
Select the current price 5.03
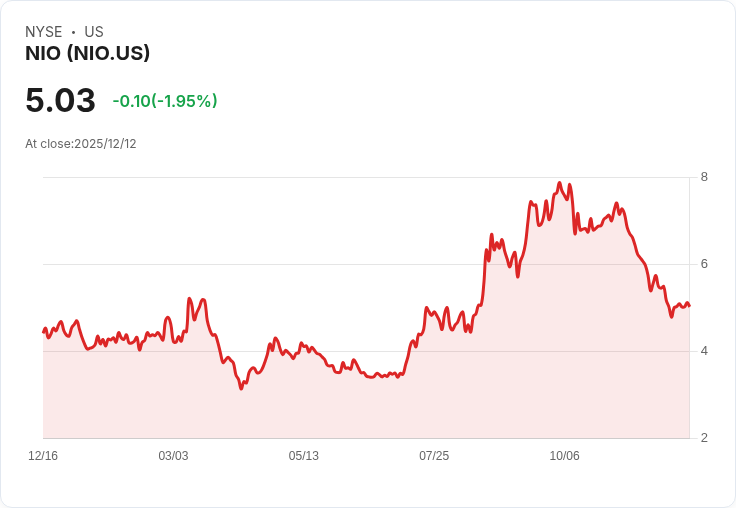(x=61, y=100)
